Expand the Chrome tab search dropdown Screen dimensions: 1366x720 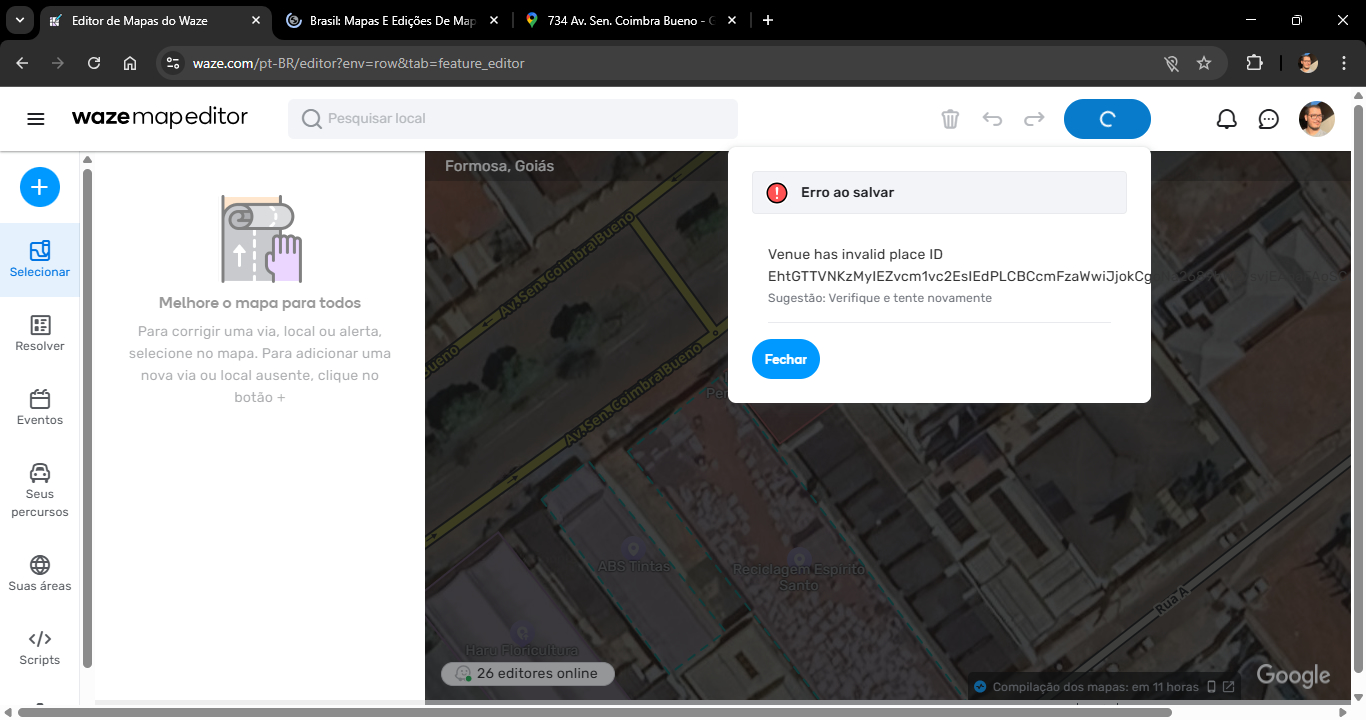20,20
